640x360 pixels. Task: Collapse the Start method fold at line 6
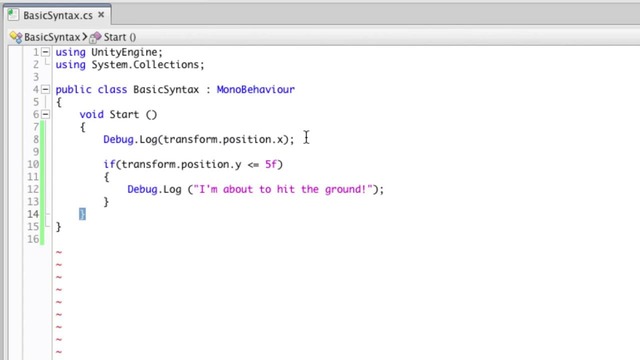click(x=46, y=114)
